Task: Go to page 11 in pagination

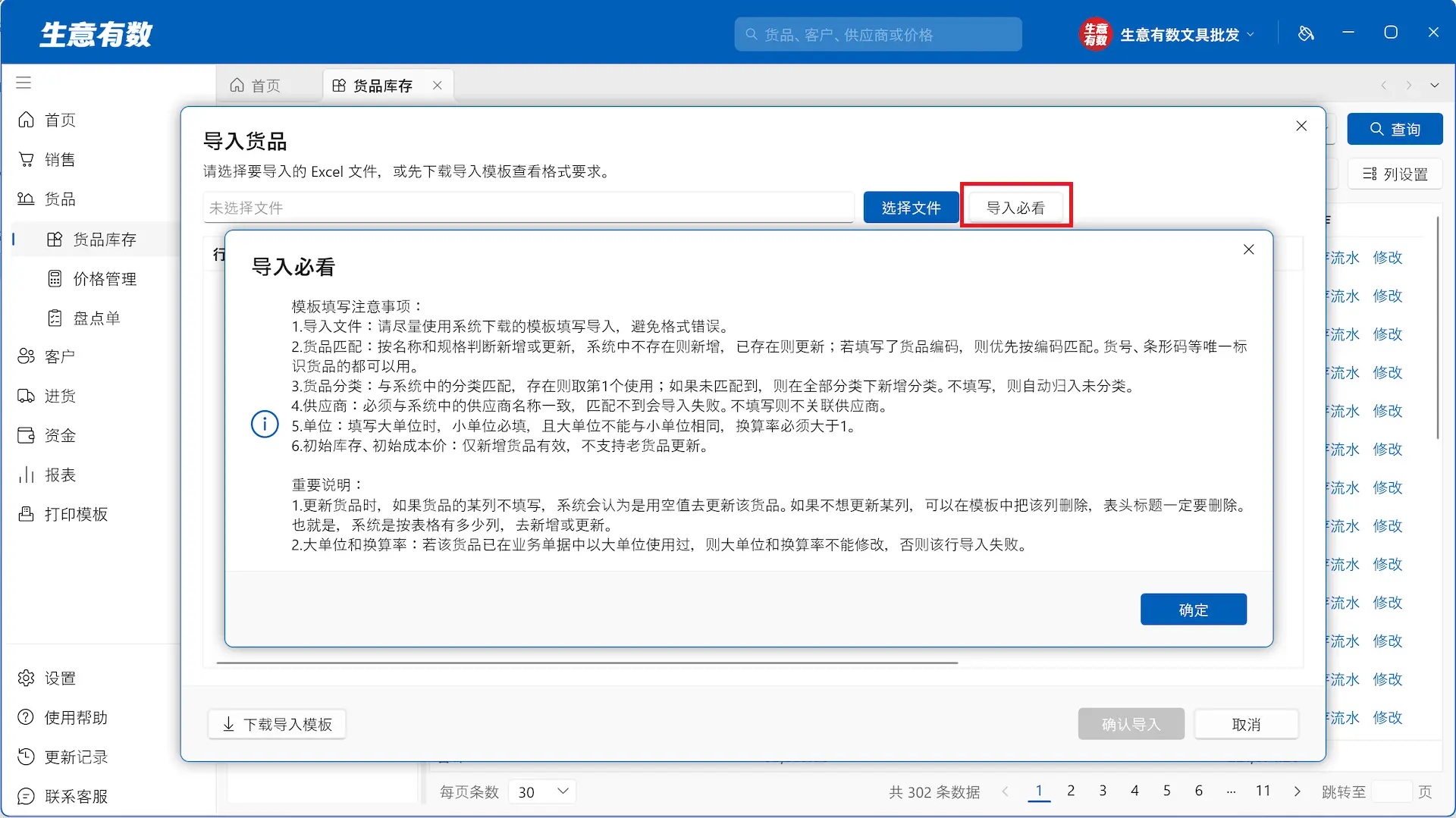Action: click(x=1263, y=791)
